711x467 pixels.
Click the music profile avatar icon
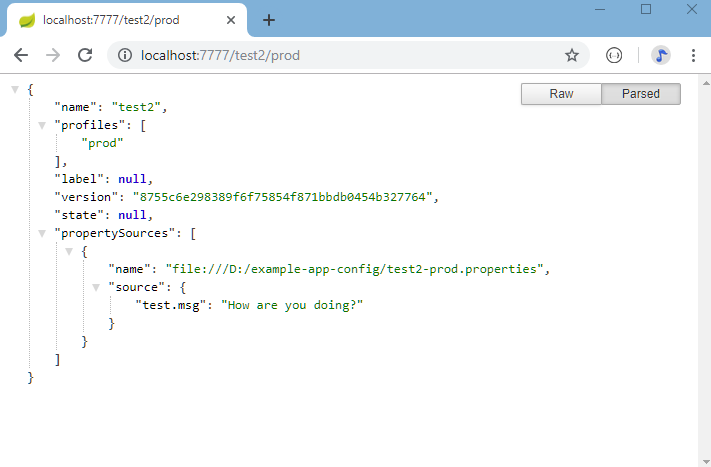click(660, 56)
